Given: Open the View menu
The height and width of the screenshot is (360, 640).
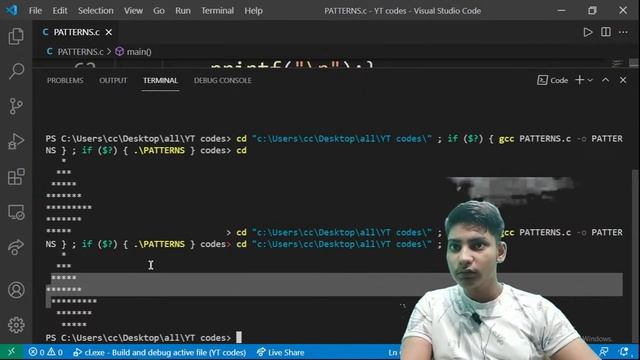Looking at the screenshot, I should [133, 11].
